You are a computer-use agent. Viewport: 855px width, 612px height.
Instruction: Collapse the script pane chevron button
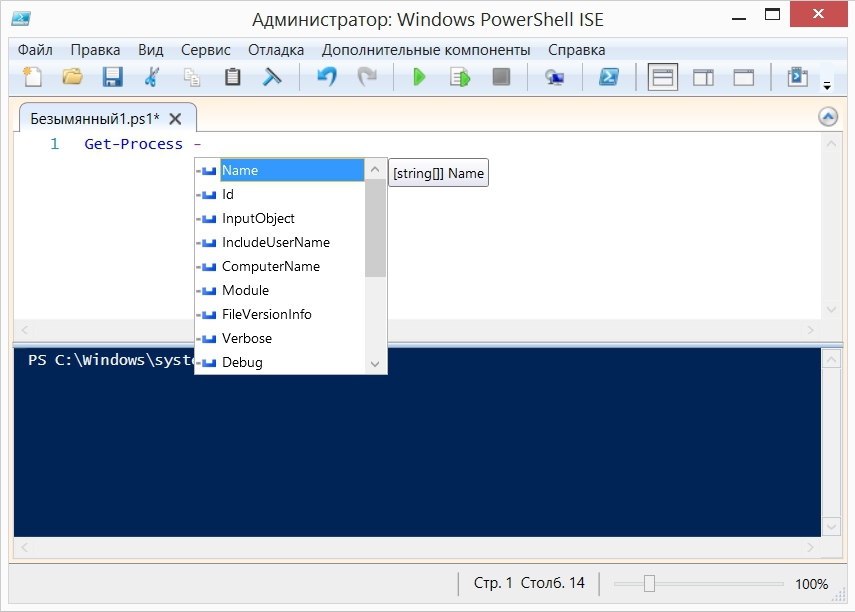pyautogui.click(x=828, y=116)
